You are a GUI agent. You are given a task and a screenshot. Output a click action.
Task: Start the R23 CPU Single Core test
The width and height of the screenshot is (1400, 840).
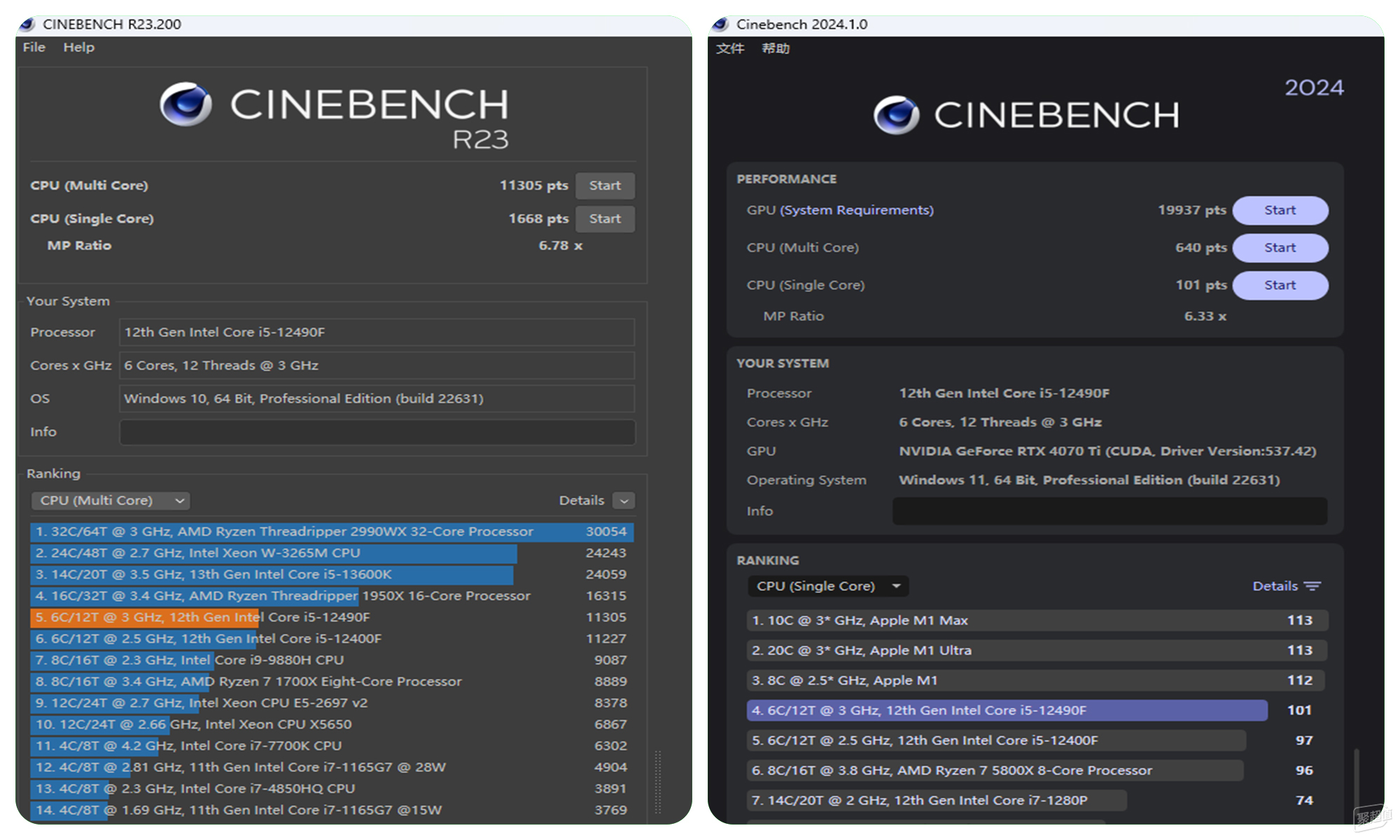[x=605, y=218]
